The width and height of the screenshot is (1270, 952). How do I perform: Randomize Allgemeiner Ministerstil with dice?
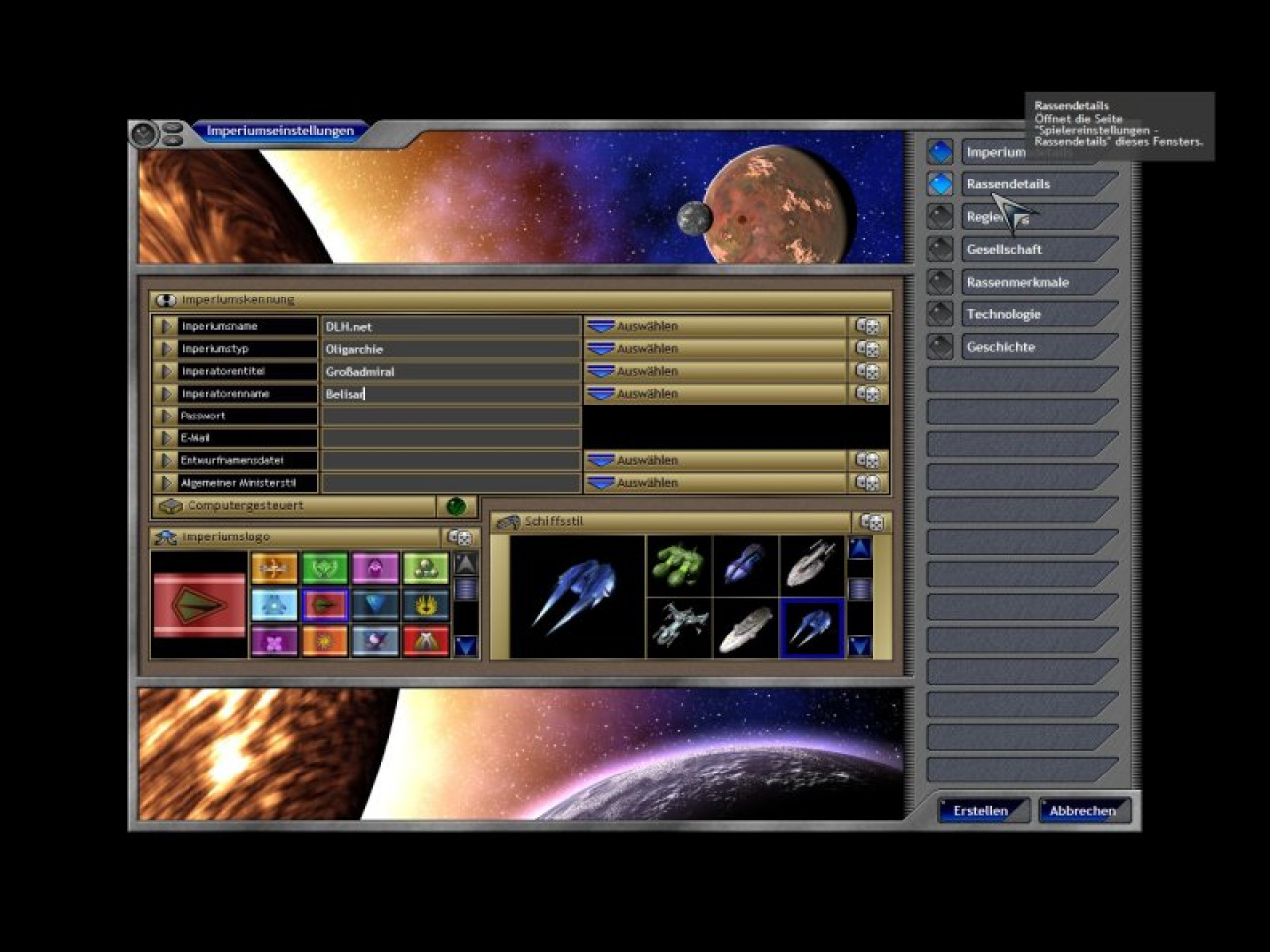point(868,483)
